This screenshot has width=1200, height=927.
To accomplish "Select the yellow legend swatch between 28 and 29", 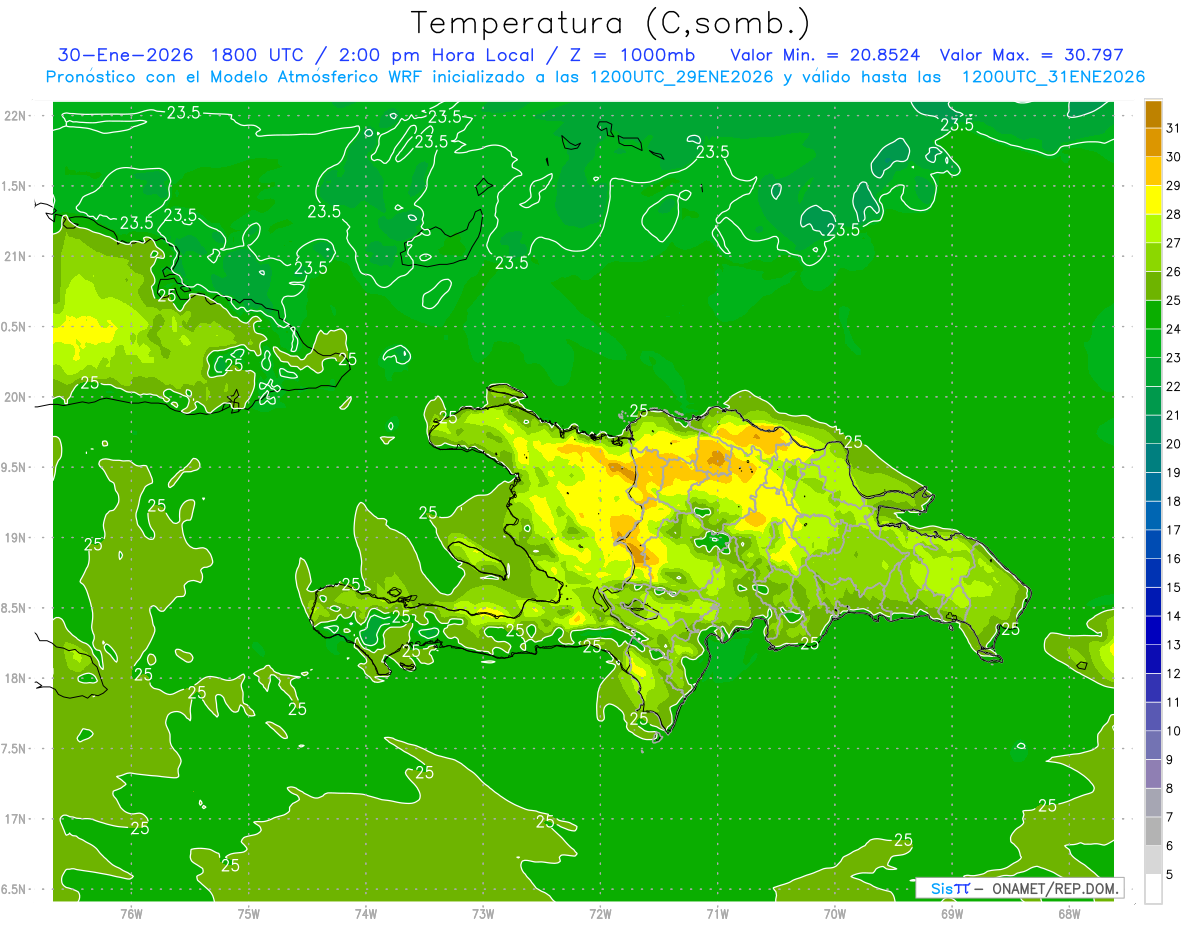I will [1153, 200].
